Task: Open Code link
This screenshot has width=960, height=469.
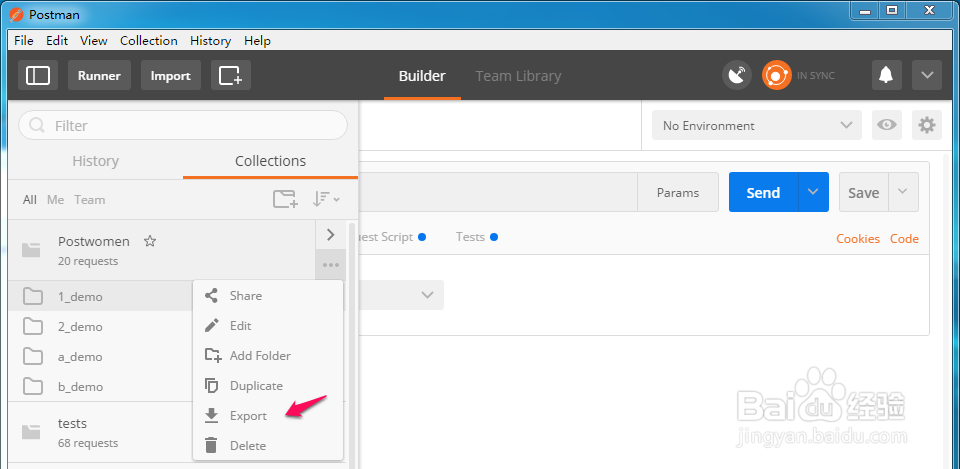Action: tap(904, 239)
